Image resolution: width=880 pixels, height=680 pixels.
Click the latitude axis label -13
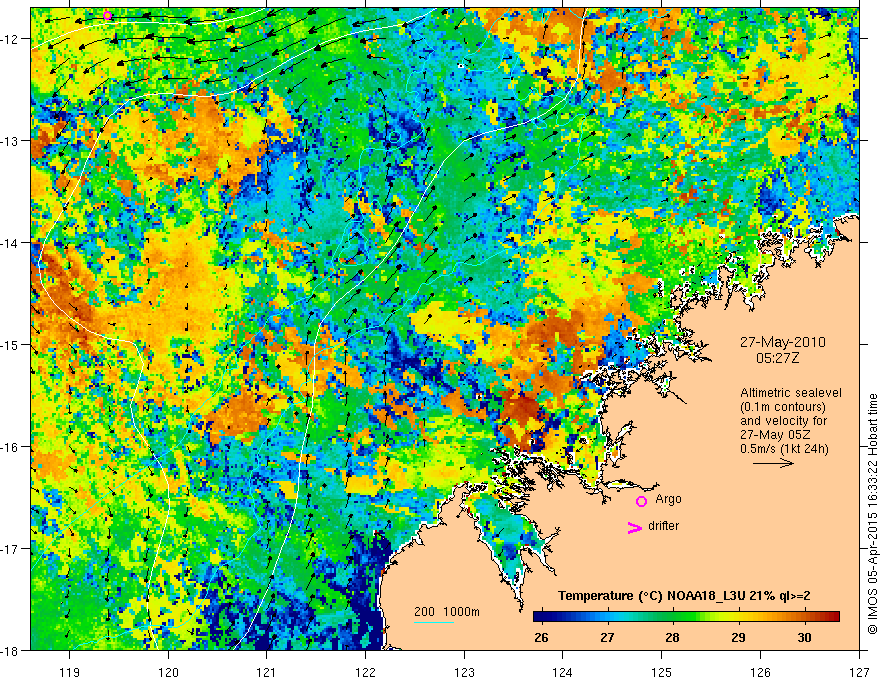coord(12,141)
